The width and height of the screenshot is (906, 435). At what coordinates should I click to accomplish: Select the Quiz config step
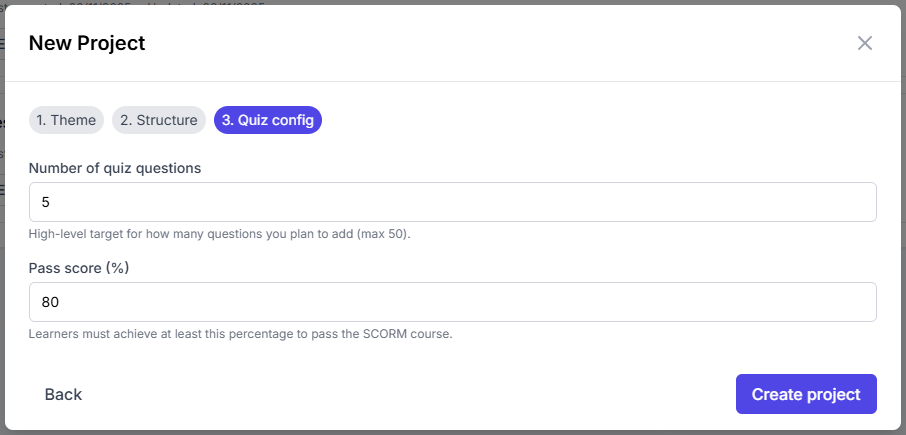coord(268,120)
